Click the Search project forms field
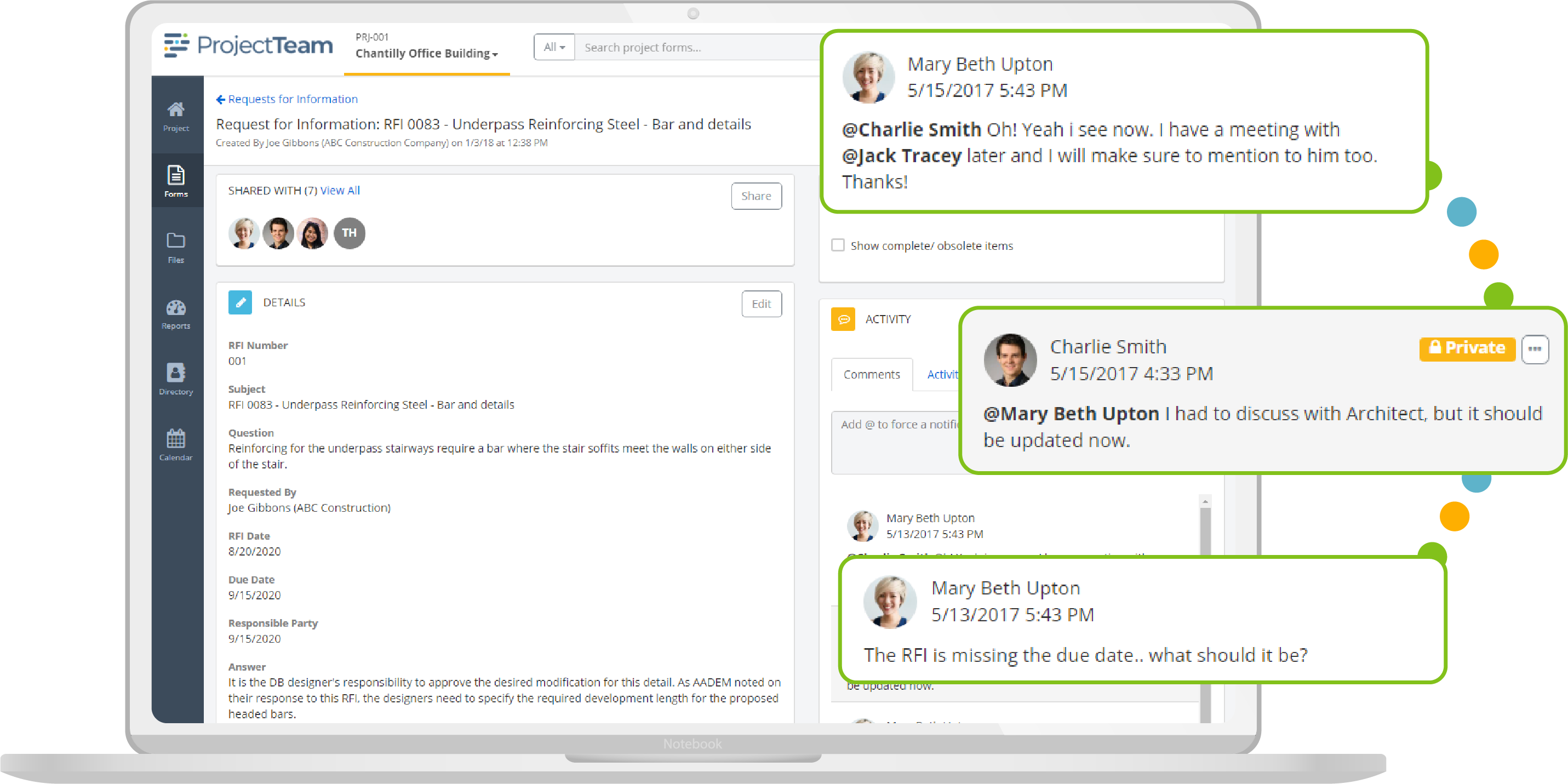 [698, 47]
